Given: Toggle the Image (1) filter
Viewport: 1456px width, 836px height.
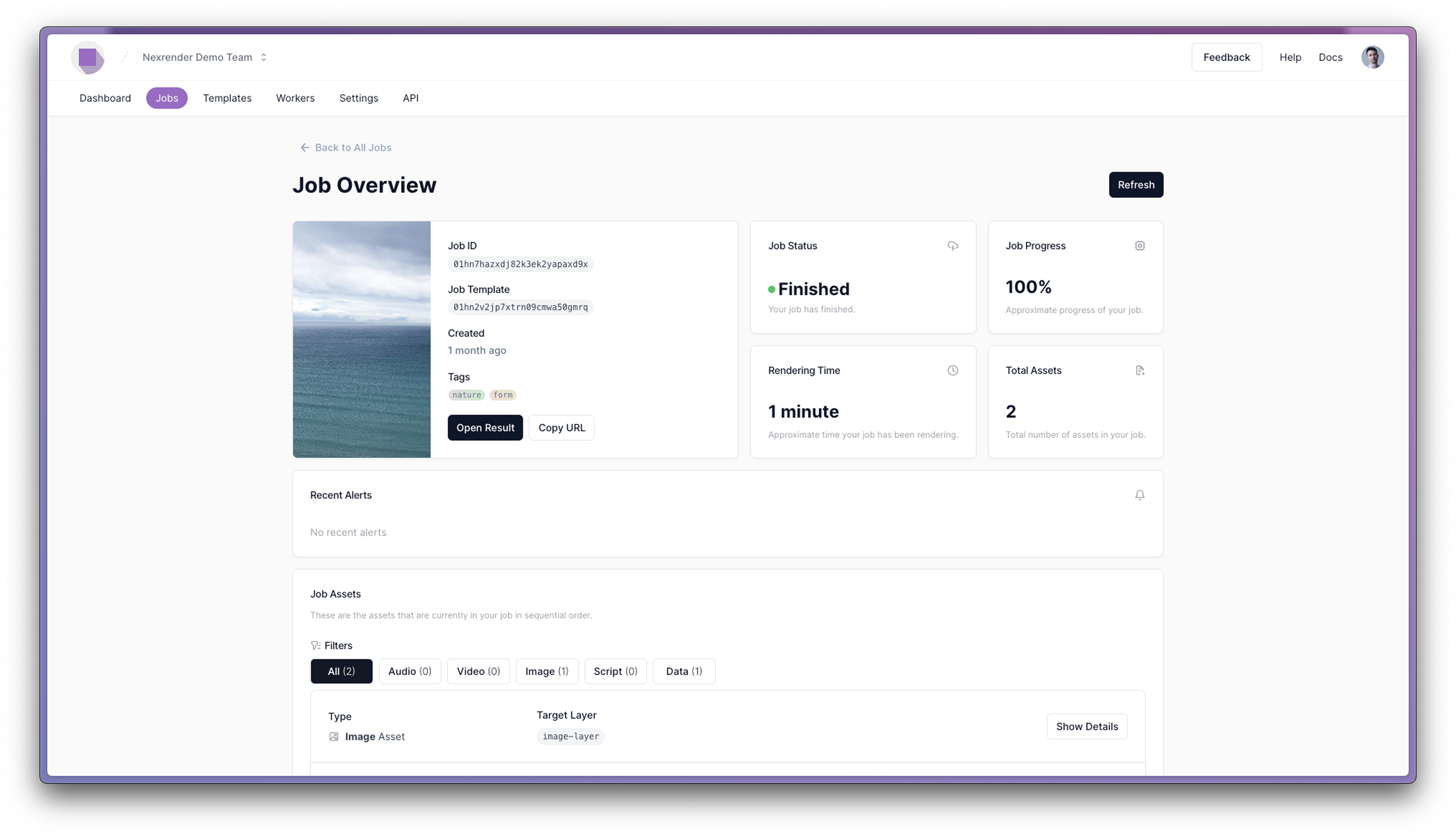Looking at the screenshot, I should (x=546, y=671).
